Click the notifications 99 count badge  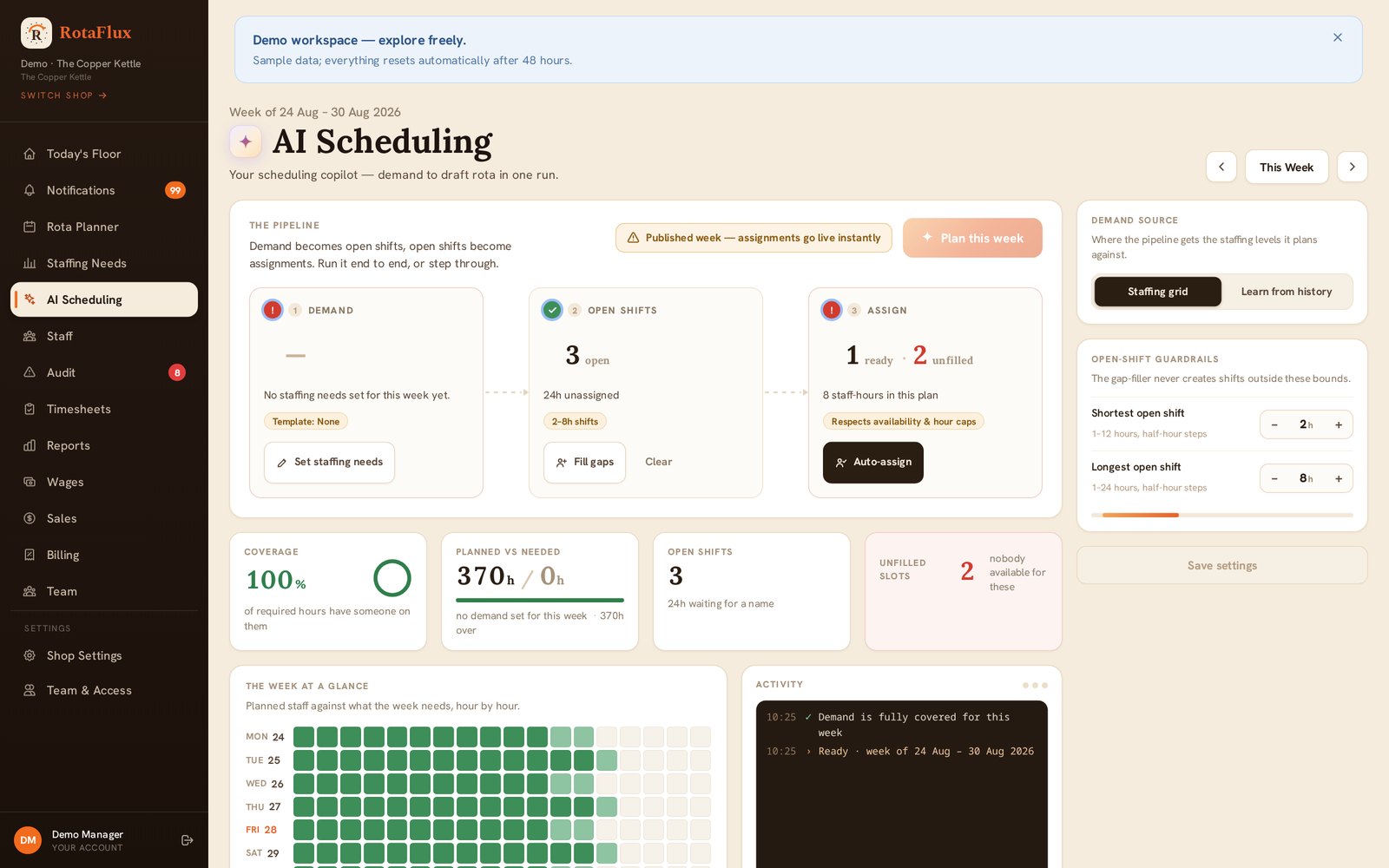(175, 190)
